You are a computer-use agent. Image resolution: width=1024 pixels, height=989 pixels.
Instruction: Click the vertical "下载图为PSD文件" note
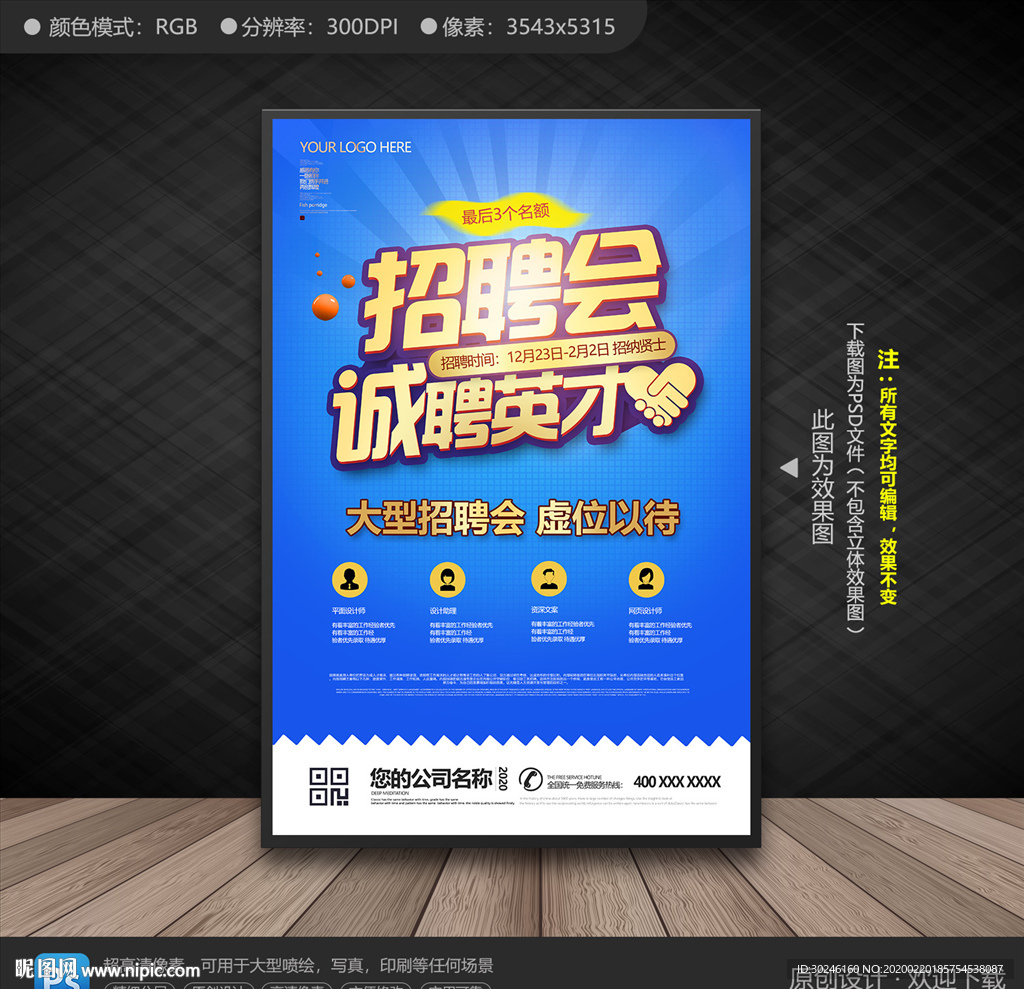click(x=856, y=478)
